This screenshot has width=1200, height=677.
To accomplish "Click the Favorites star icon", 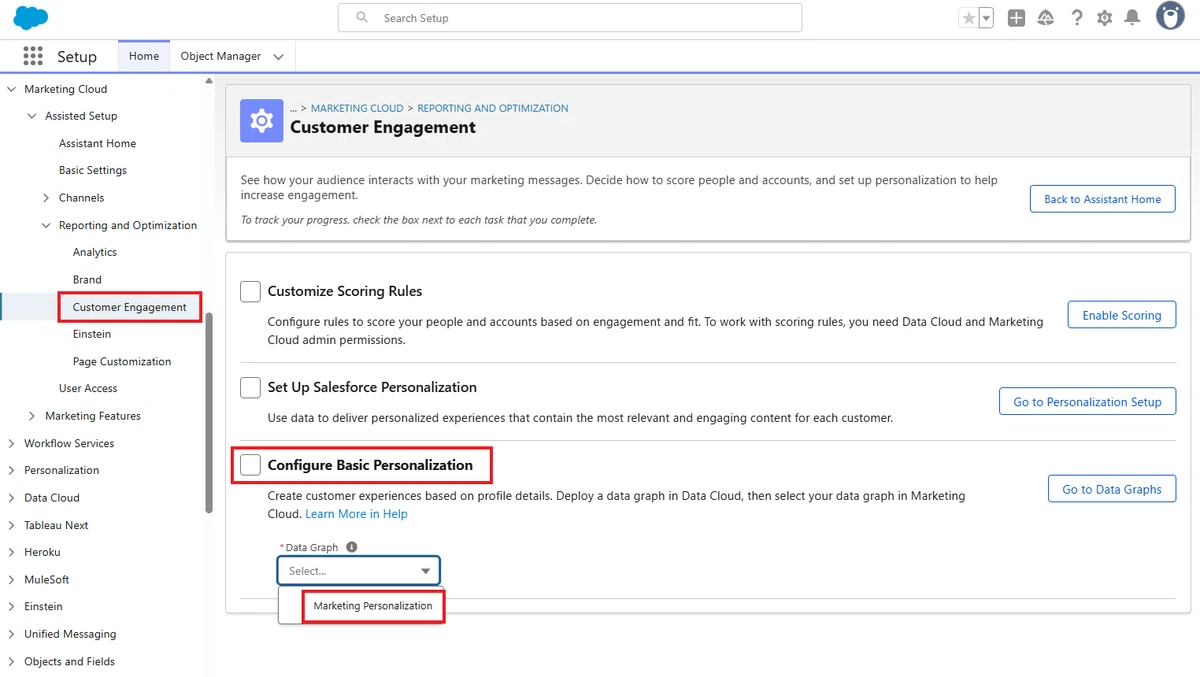I will [968, 18].
